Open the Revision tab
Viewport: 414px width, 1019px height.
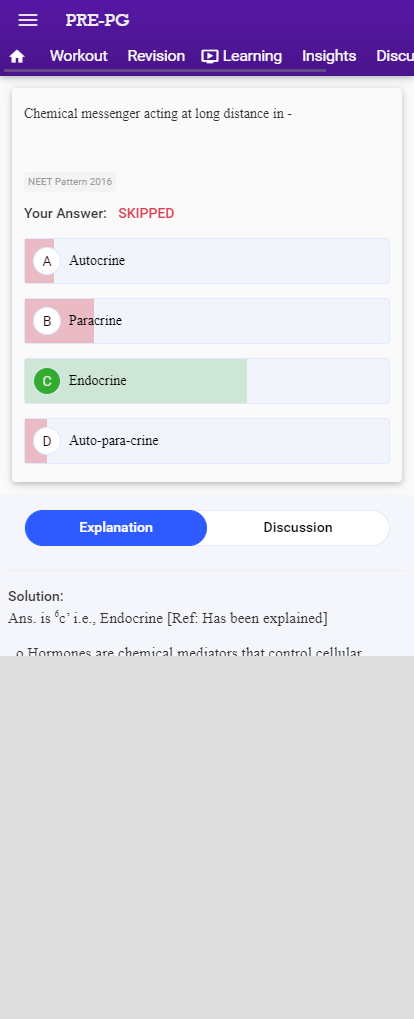coord(156,56)
